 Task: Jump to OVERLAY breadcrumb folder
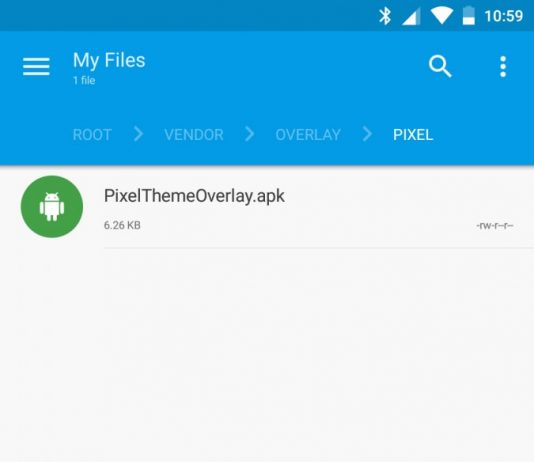[x=308, y=135]
